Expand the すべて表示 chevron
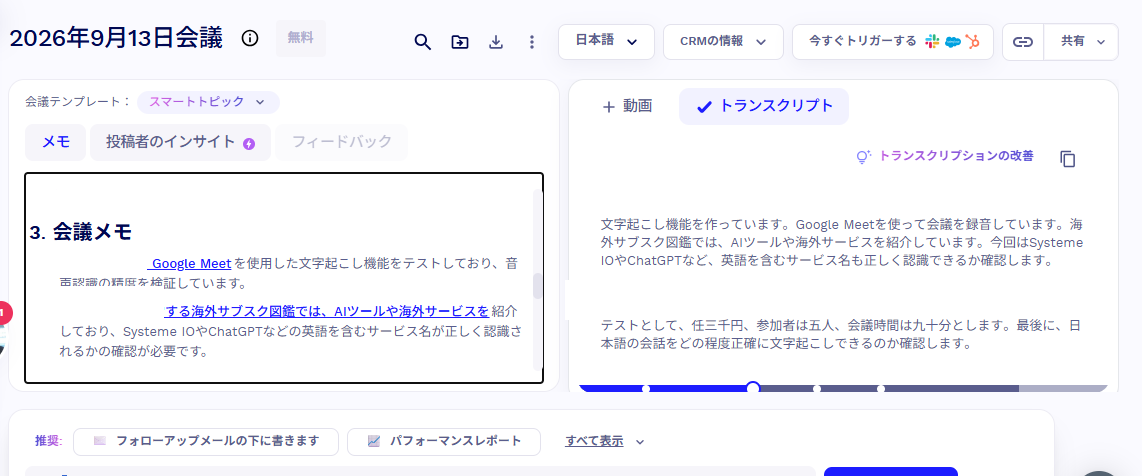This screenshot has height=476, width=1142. (640, 442)
